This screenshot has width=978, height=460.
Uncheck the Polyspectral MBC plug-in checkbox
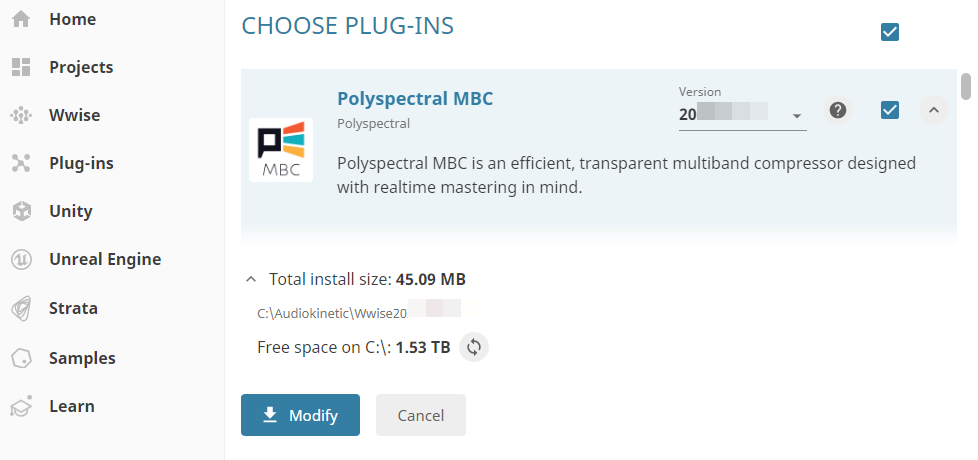coord(890,110)
